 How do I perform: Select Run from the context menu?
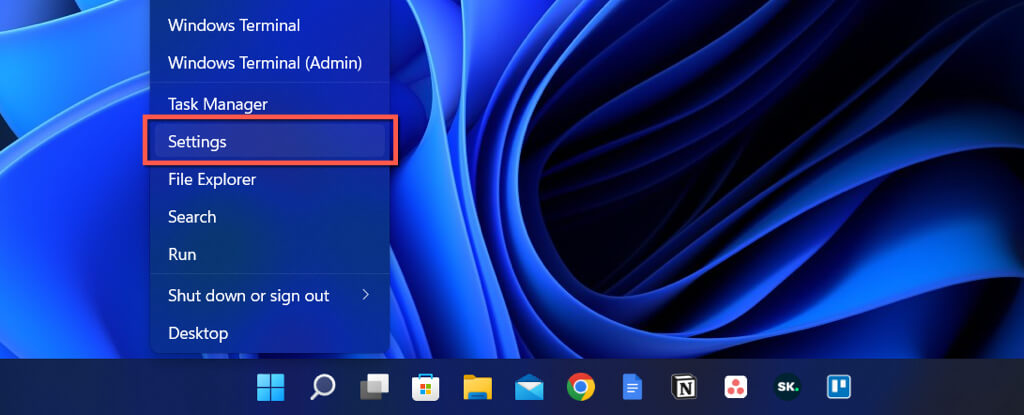click(182, 254)
